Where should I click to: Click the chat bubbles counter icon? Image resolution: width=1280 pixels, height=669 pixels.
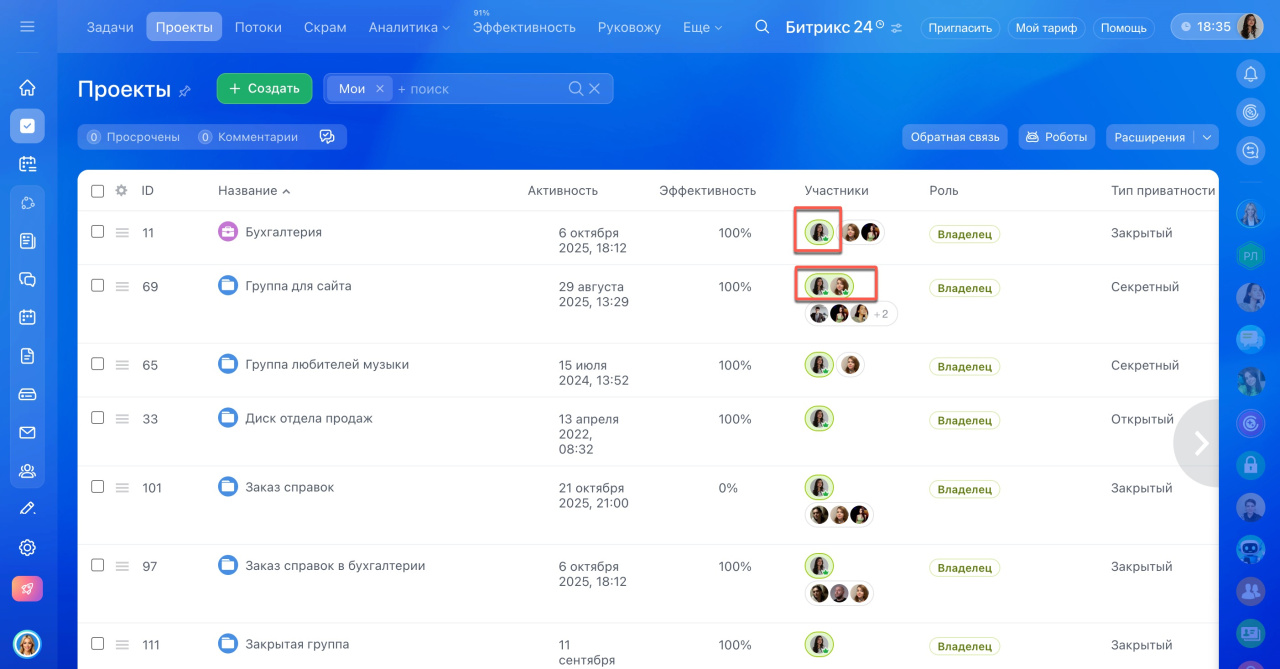click(327, 137)
